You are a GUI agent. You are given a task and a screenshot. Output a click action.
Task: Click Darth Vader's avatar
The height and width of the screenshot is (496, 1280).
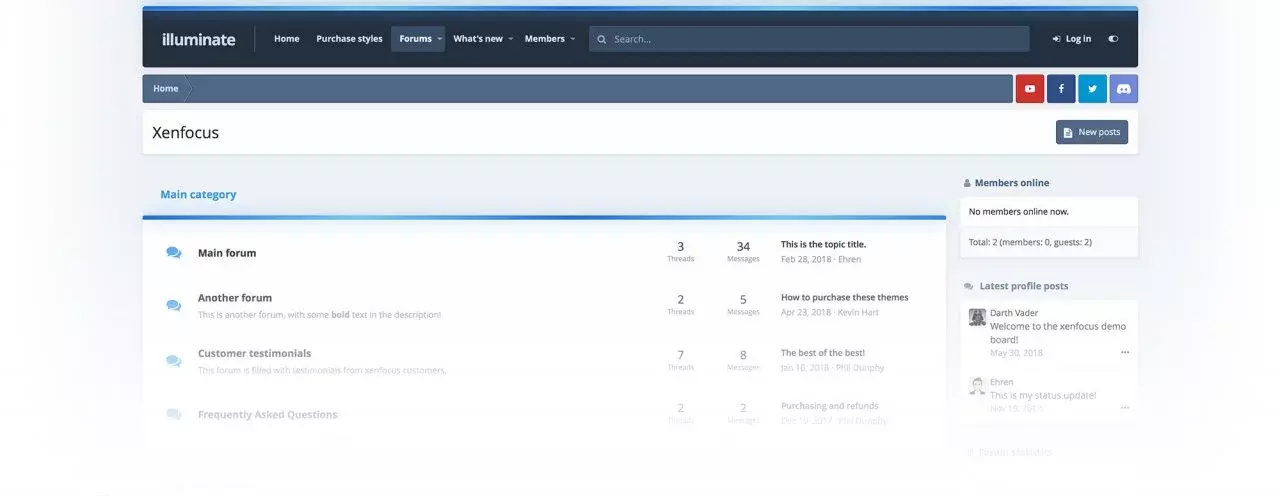click(977, 317)
